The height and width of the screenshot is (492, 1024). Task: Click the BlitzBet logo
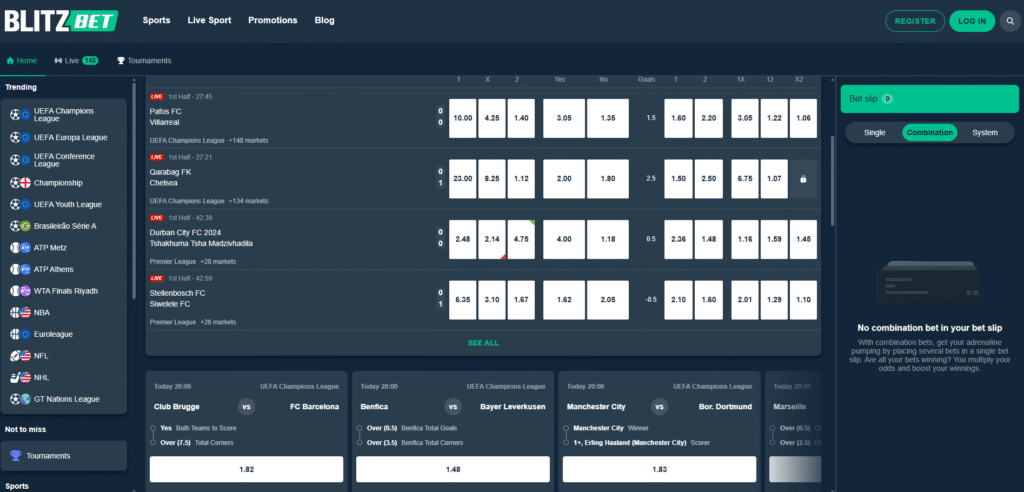(61, 21)
